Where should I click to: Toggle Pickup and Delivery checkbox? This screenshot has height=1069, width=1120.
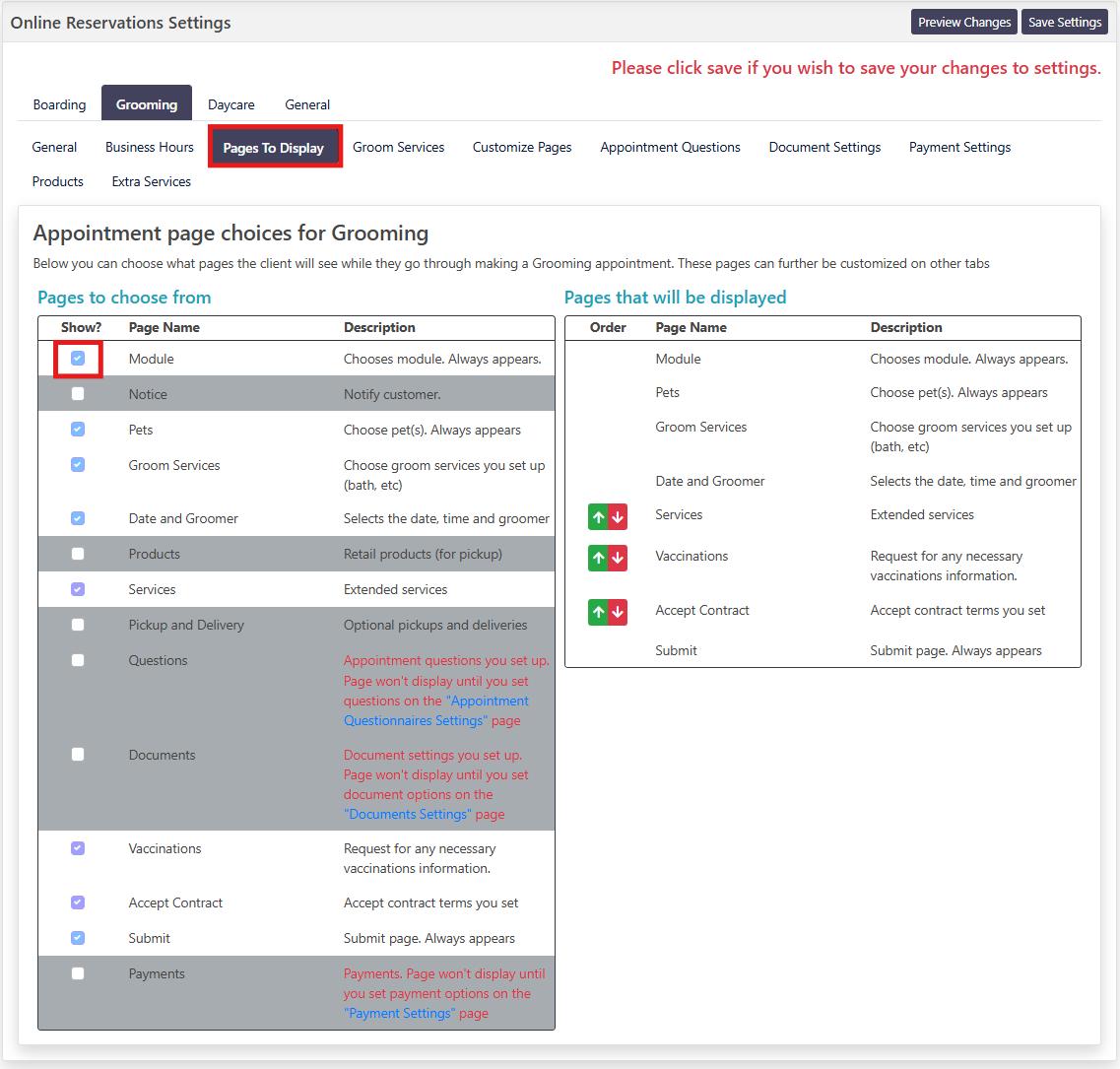click(x=78, y=625)
